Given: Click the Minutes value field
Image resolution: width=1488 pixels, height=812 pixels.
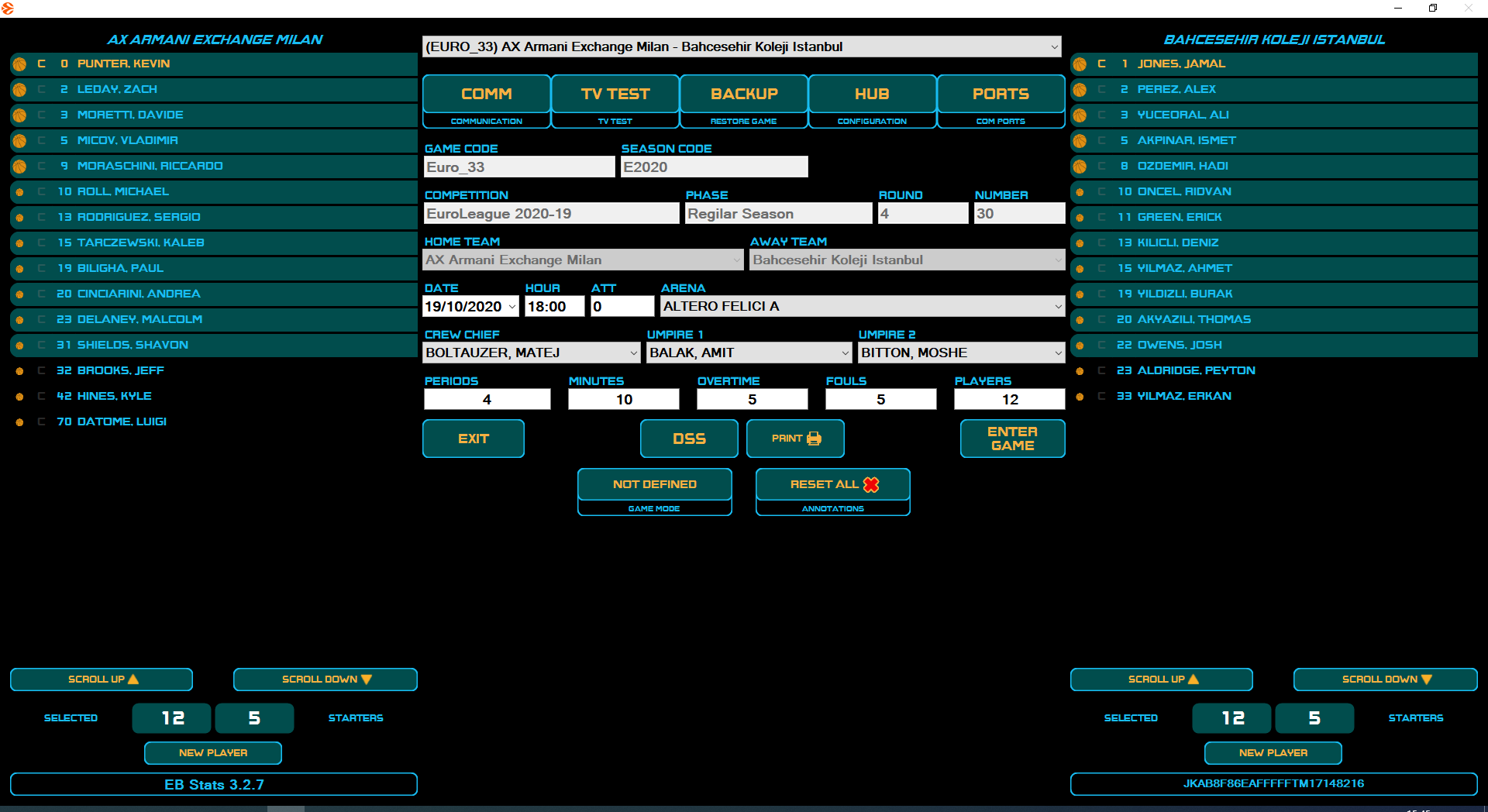Looking at the screenshot, I should point(624,400).
